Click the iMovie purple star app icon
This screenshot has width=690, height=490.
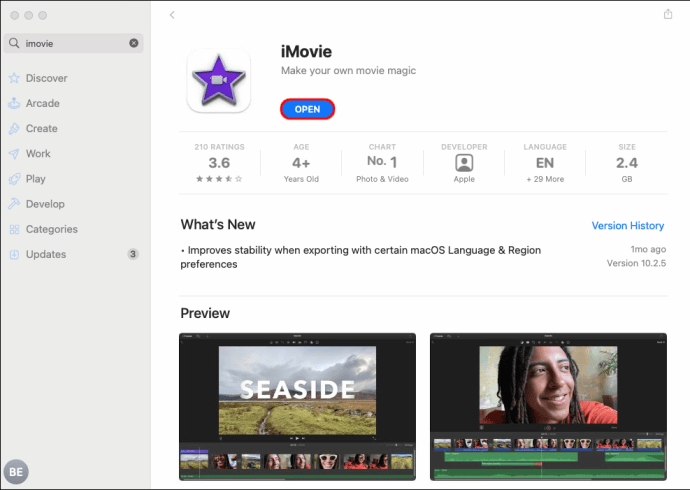tap(219, 81)
